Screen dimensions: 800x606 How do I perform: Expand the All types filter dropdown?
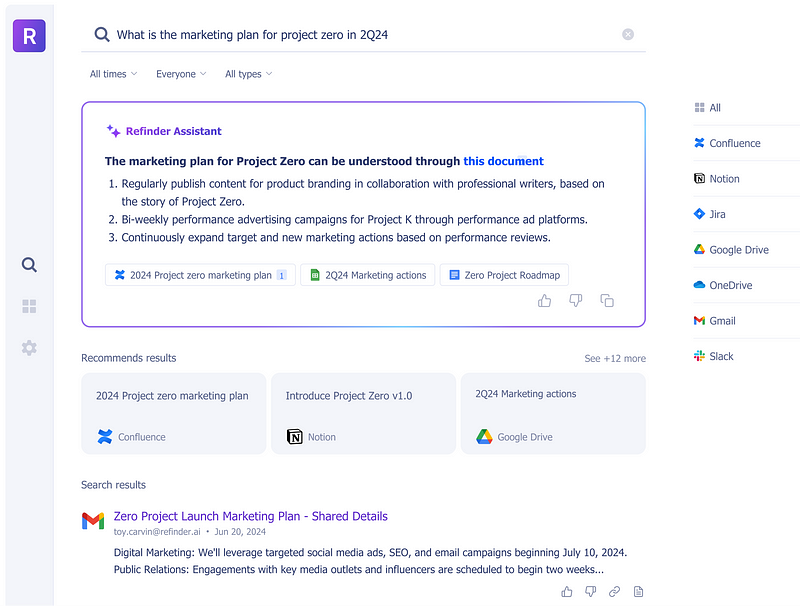tap(248, 74)
